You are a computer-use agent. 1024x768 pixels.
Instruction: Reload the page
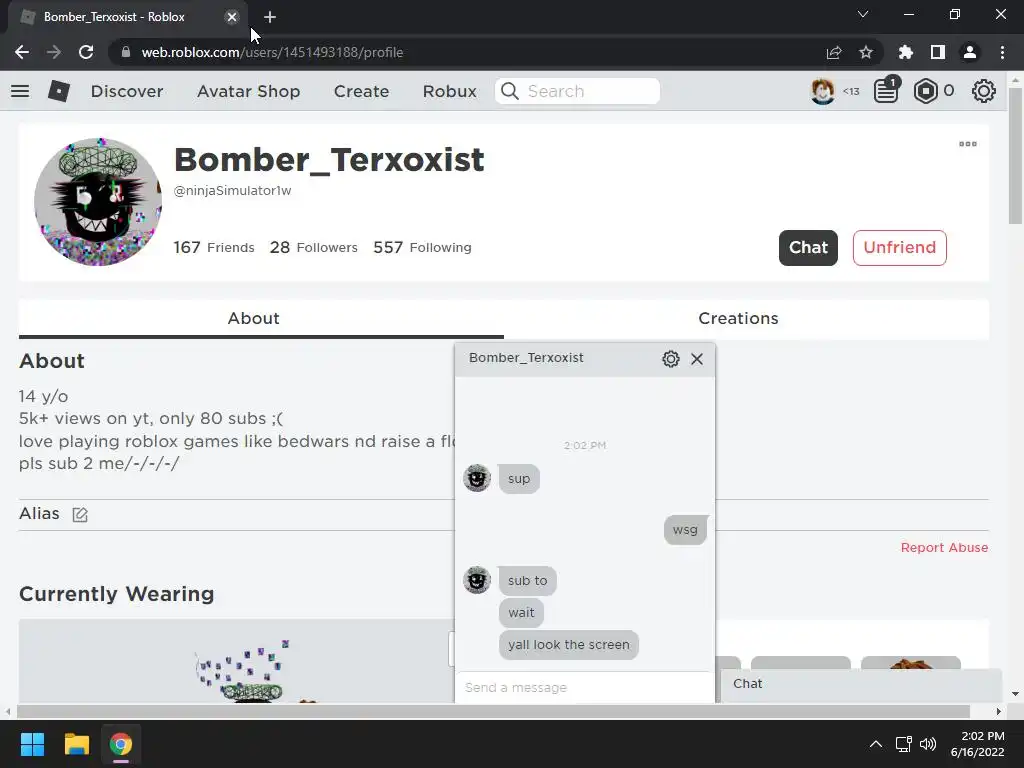pyautogui.click(x=86, y=52)
